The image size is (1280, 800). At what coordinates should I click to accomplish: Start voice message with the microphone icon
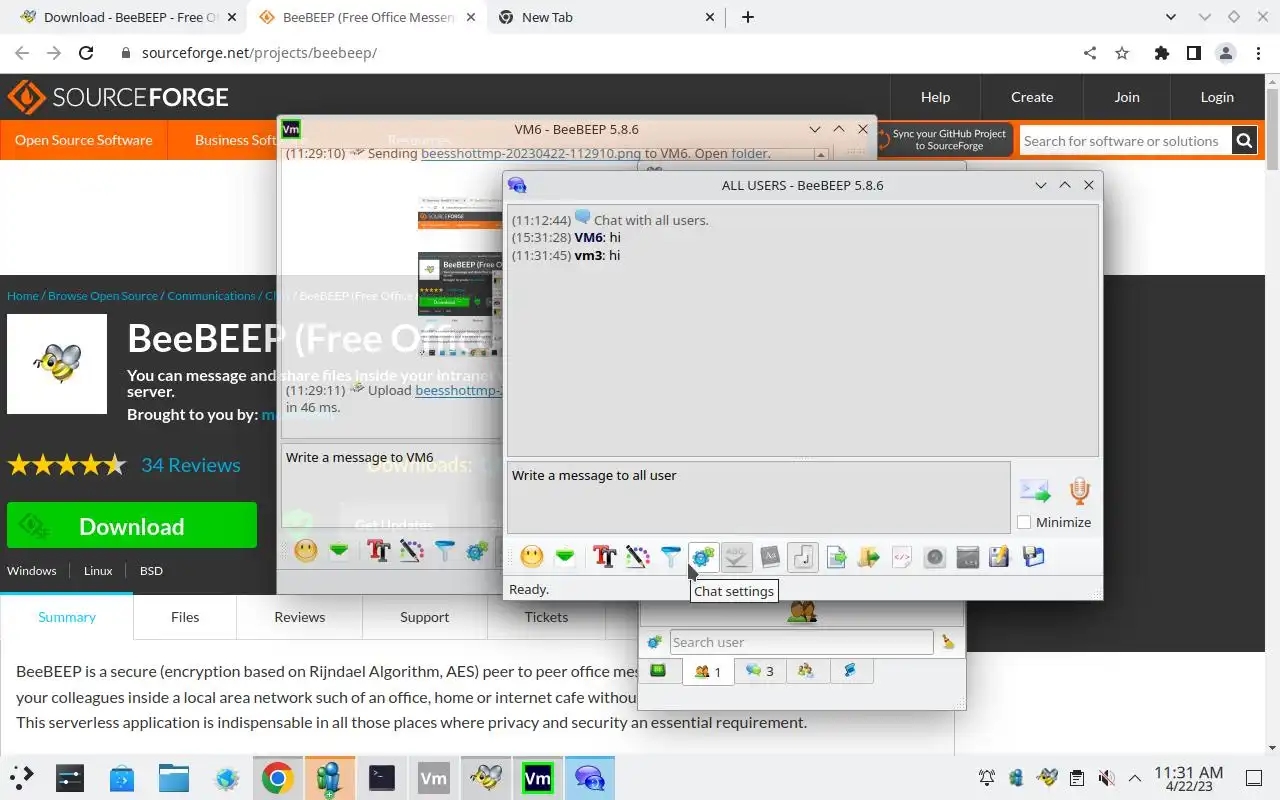(1079, 490)
